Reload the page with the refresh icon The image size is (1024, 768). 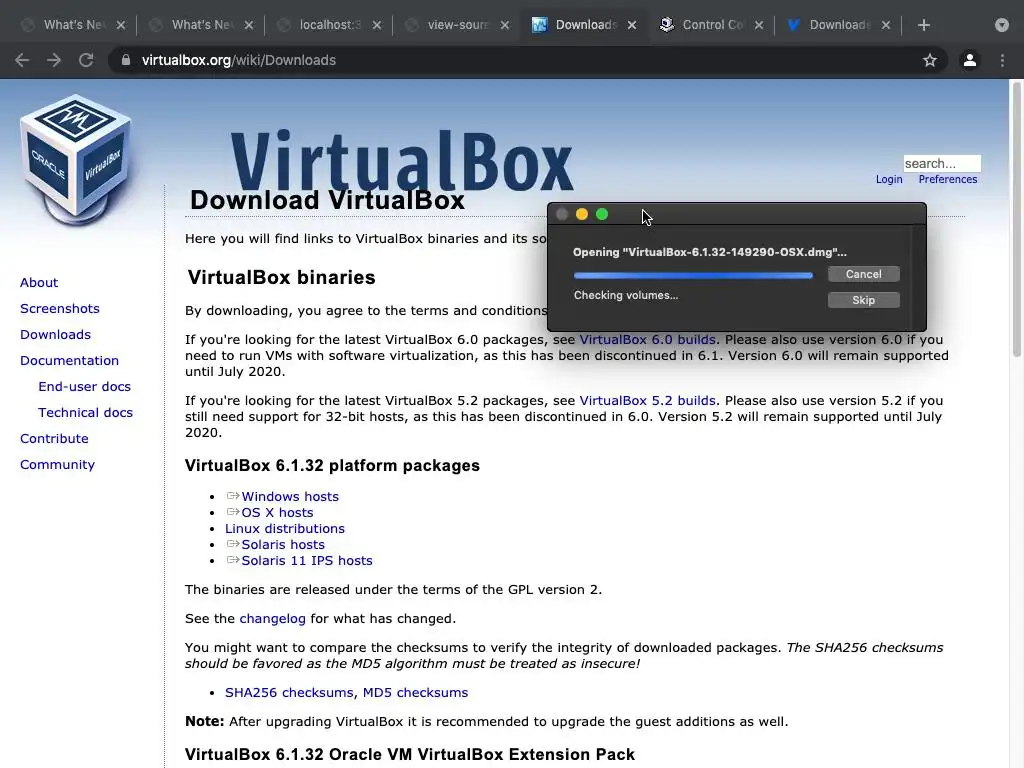[x=86, y=60]
